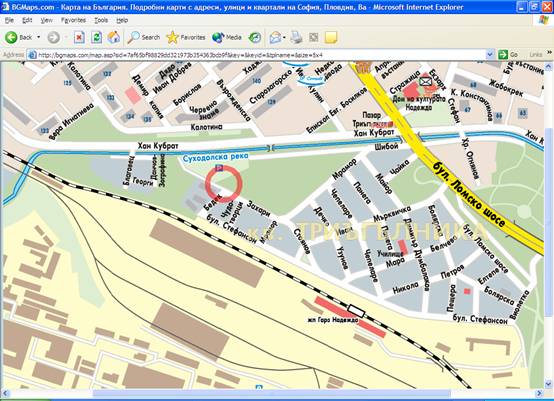The height and width of the screenshot is (401, 554).
Task: Click the 'Чайка' street label
Action: [399, 167]
